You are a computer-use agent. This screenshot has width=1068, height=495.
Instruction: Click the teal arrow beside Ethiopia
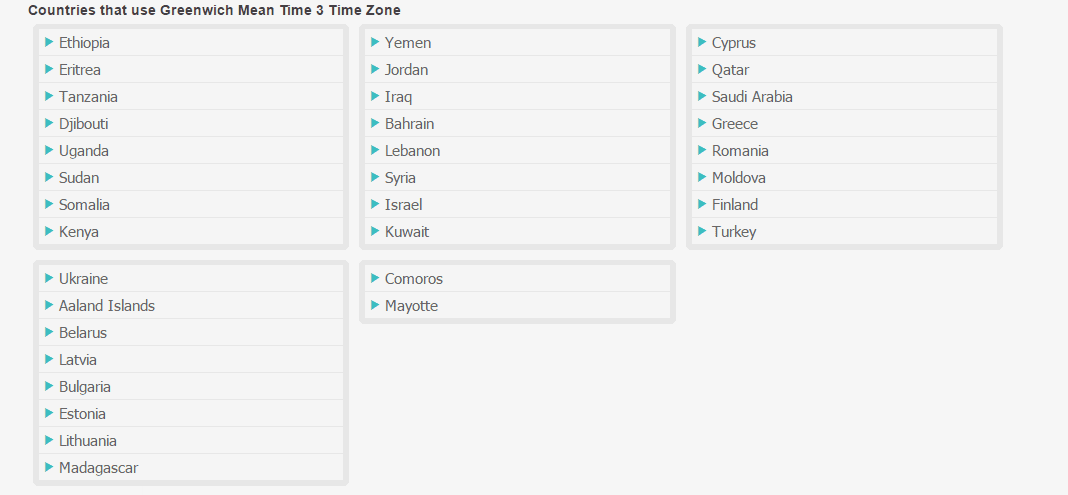49,42
